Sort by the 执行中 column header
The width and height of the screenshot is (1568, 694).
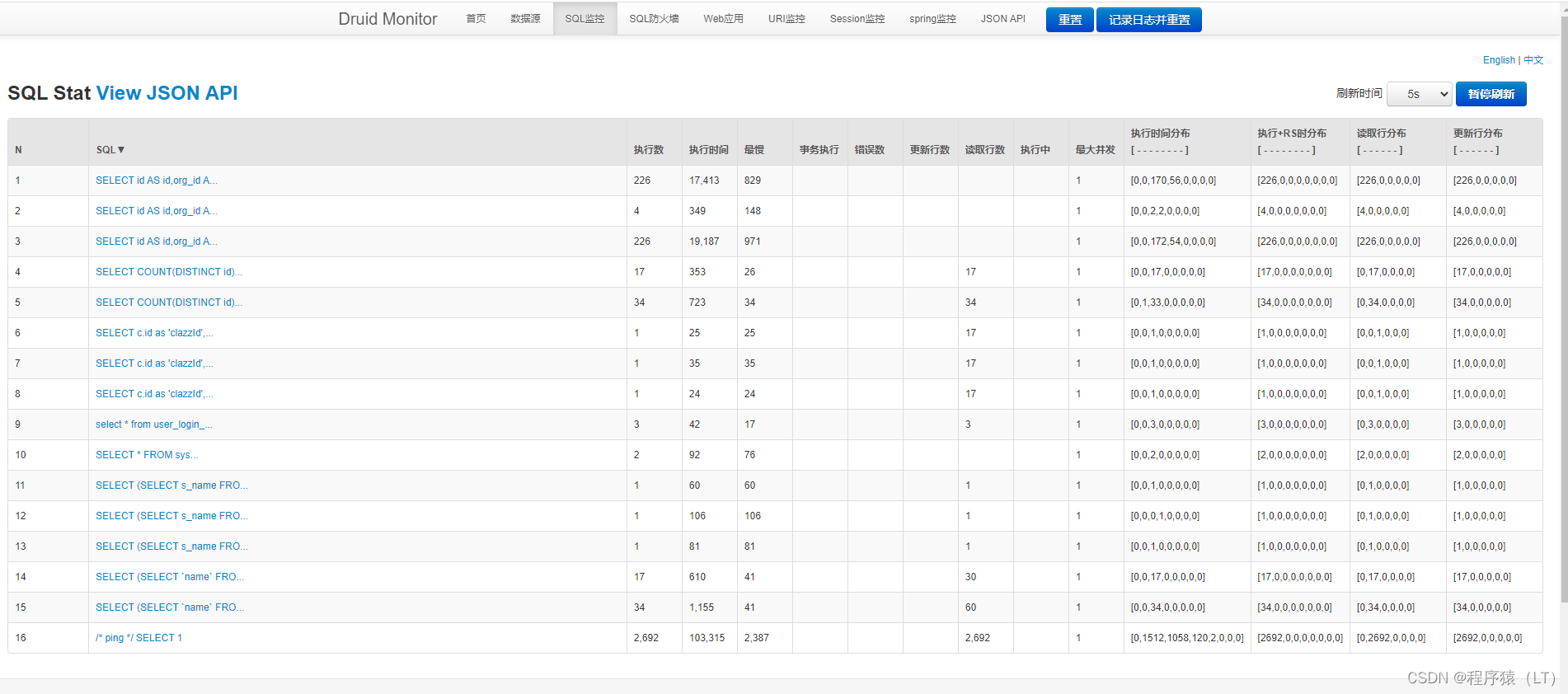tap(1035, 150)
